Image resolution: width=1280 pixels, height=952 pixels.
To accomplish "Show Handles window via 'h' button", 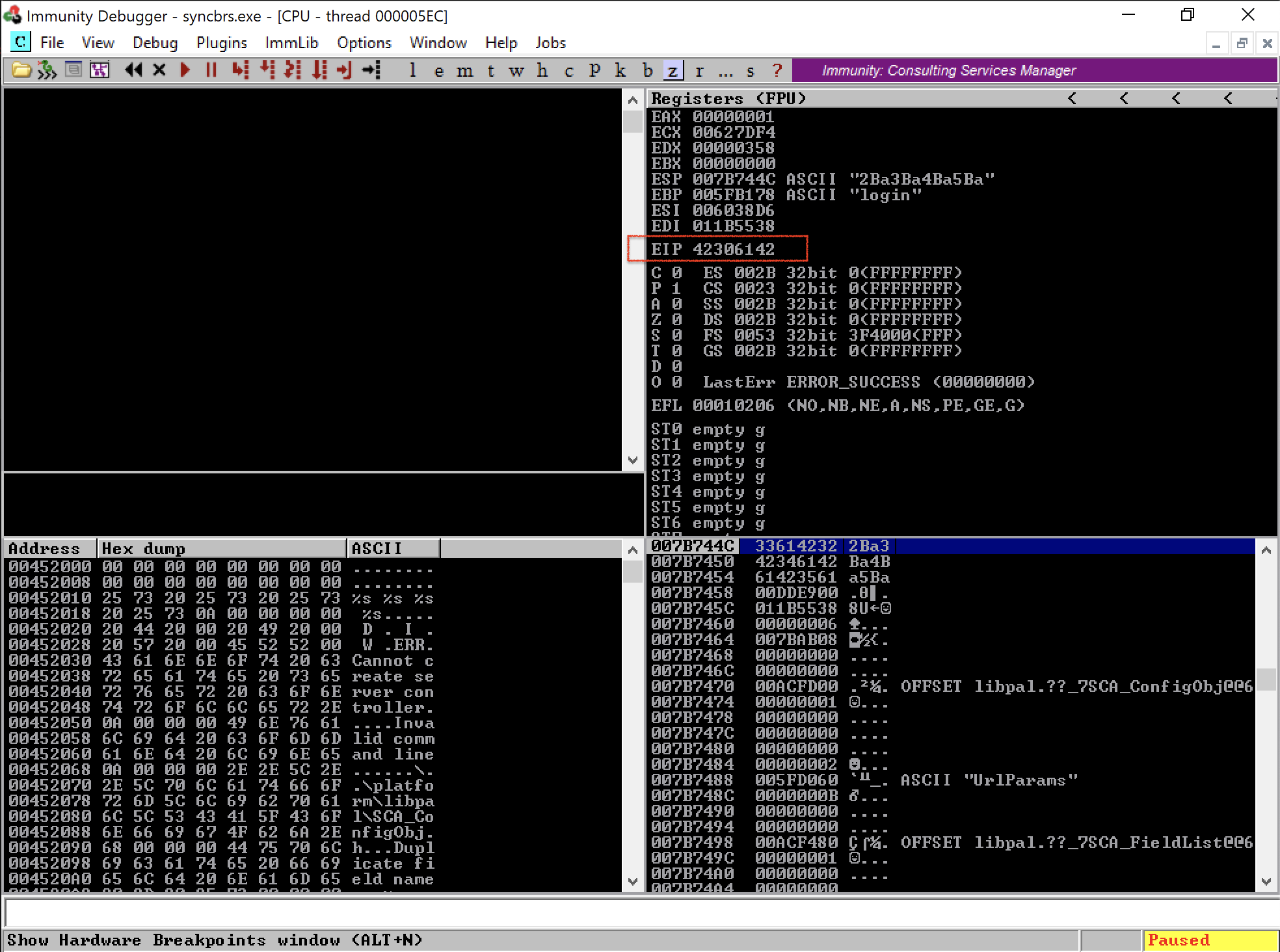I will (542, 70).
